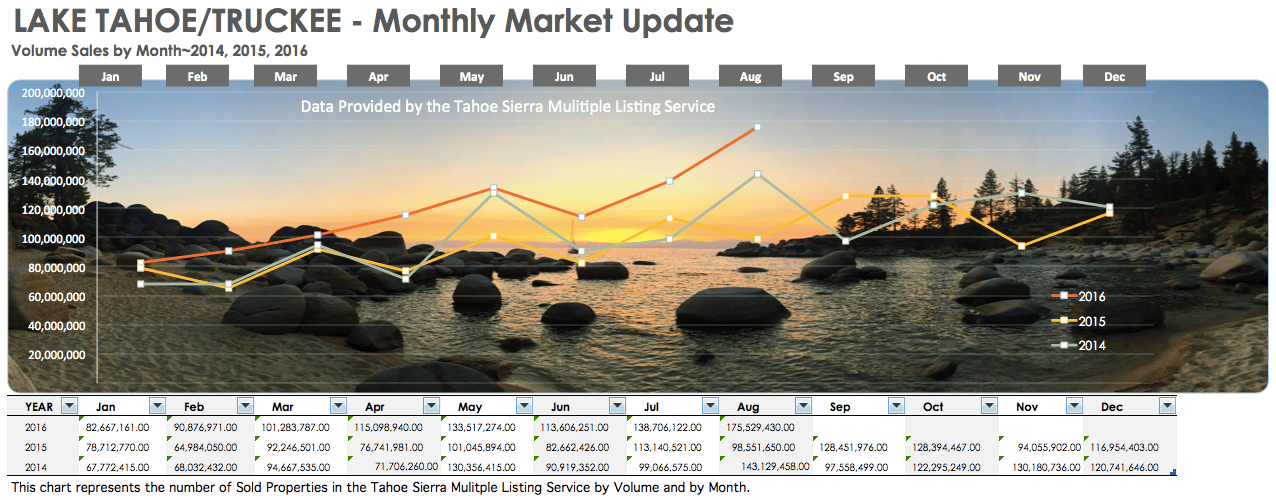This screenshot has height=500, width=1276.
Task: Click cell 99,066,575.00 in Jul column
Action: pyautogui.click(x=673, y=467)
